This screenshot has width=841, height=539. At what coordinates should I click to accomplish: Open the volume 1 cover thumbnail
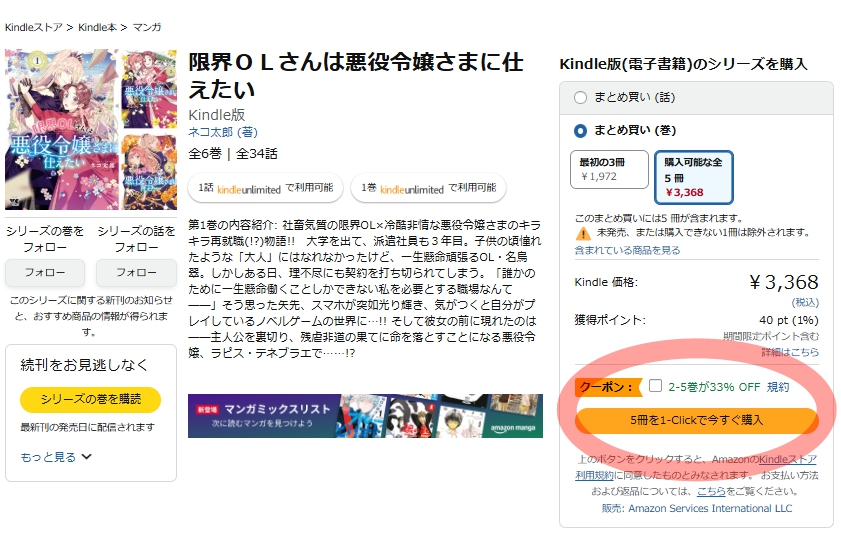pos(62,128)
